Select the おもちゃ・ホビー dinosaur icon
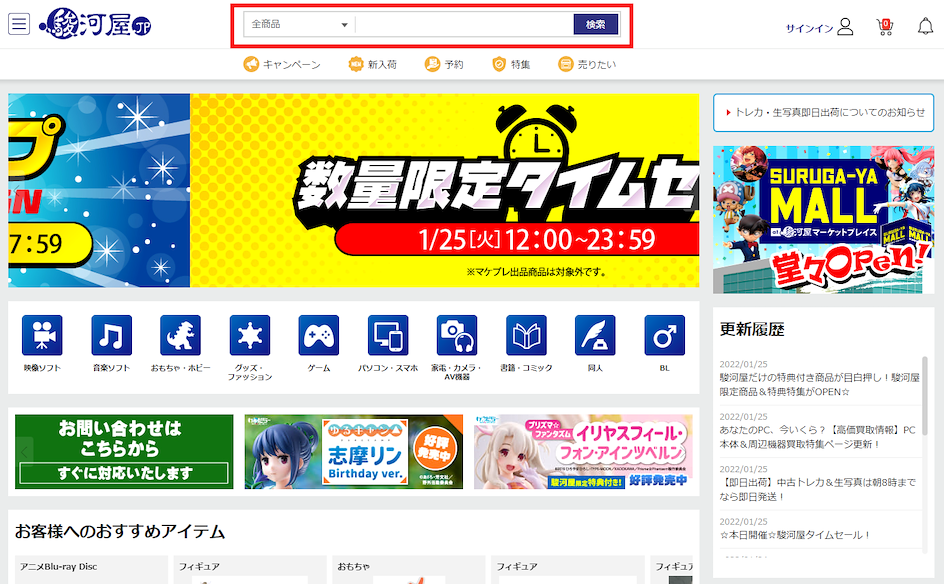 181,335
